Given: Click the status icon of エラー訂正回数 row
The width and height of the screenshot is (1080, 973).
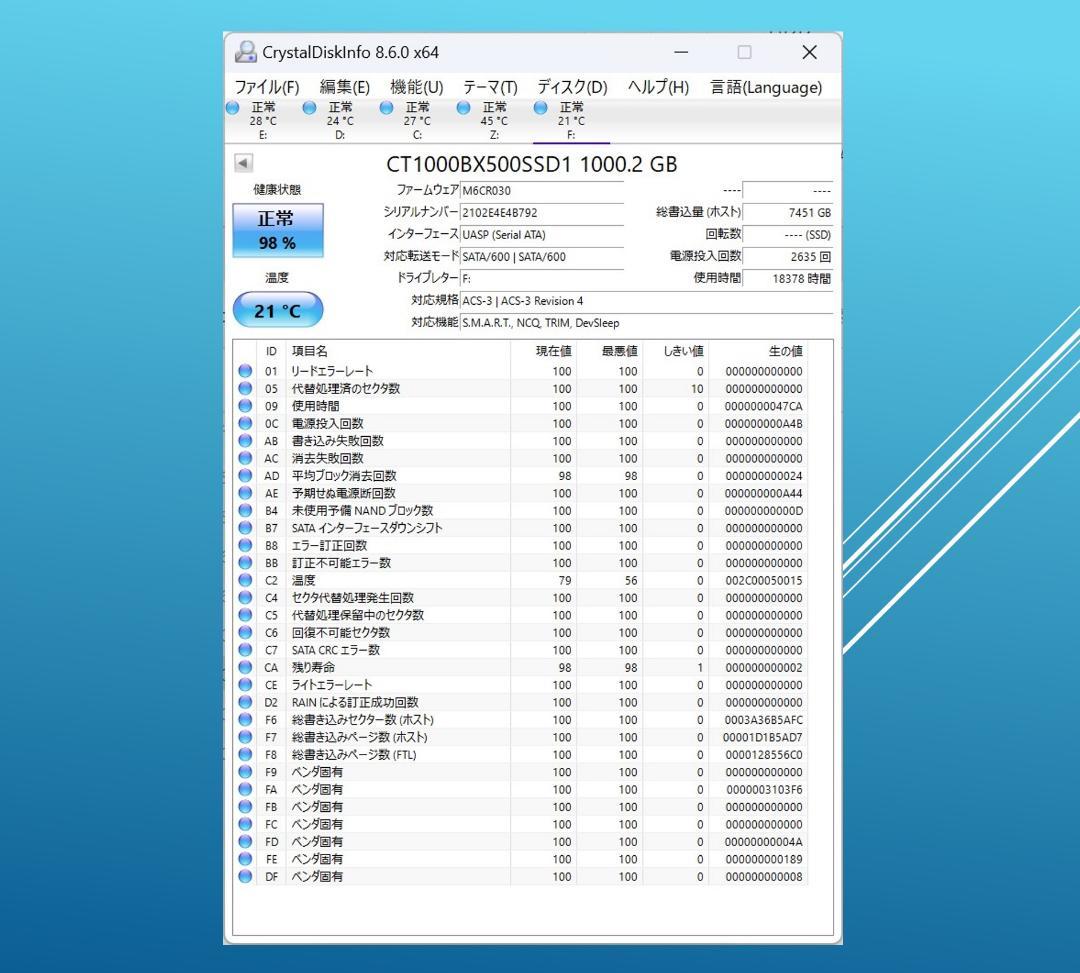Looking at the screenshot, I should [245, 545].
